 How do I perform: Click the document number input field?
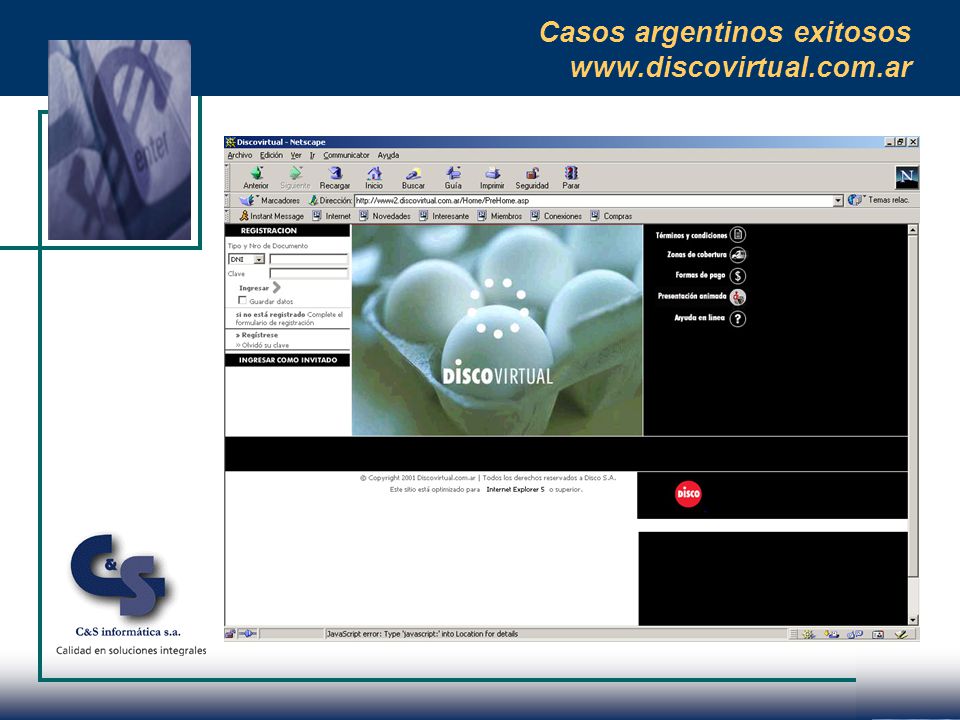coord(309,260)
